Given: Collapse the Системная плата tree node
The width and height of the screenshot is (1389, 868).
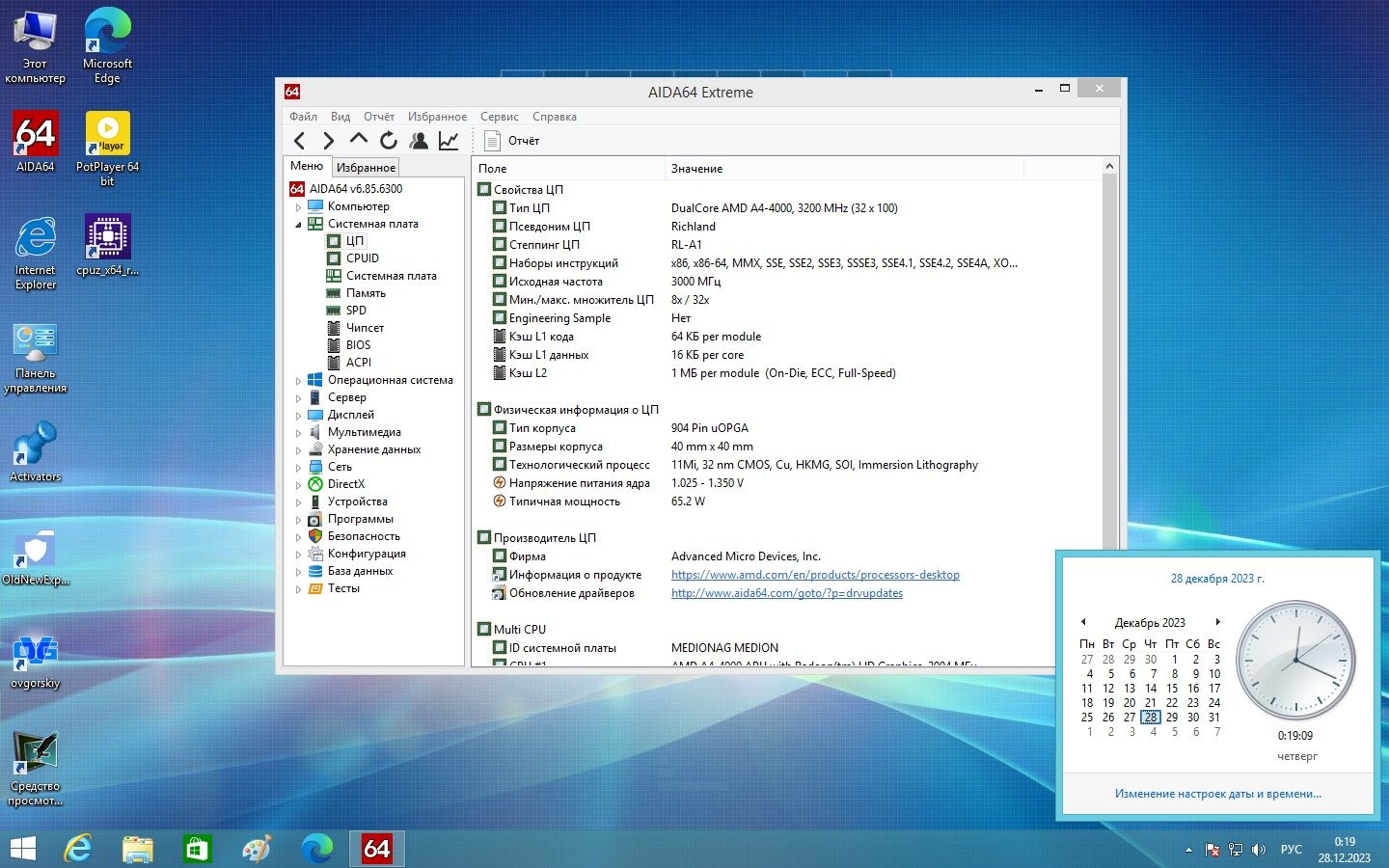Looking at the screenshot, I should pos(298,224).
